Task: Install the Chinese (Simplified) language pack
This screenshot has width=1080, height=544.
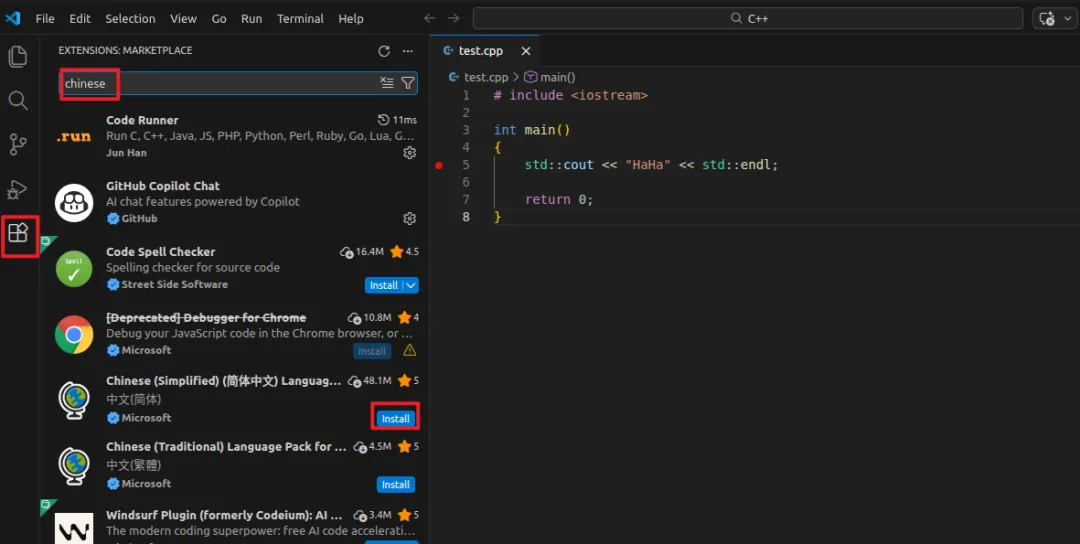Action: coord(395,419)
